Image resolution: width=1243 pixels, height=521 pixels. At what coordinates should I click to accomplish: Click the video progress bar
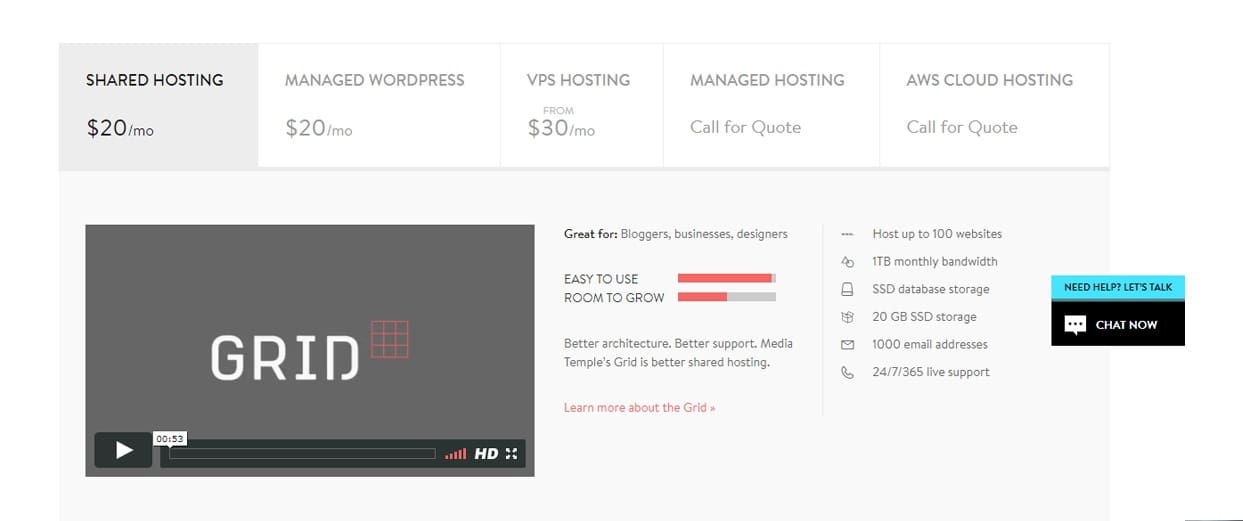pos(302,454)
